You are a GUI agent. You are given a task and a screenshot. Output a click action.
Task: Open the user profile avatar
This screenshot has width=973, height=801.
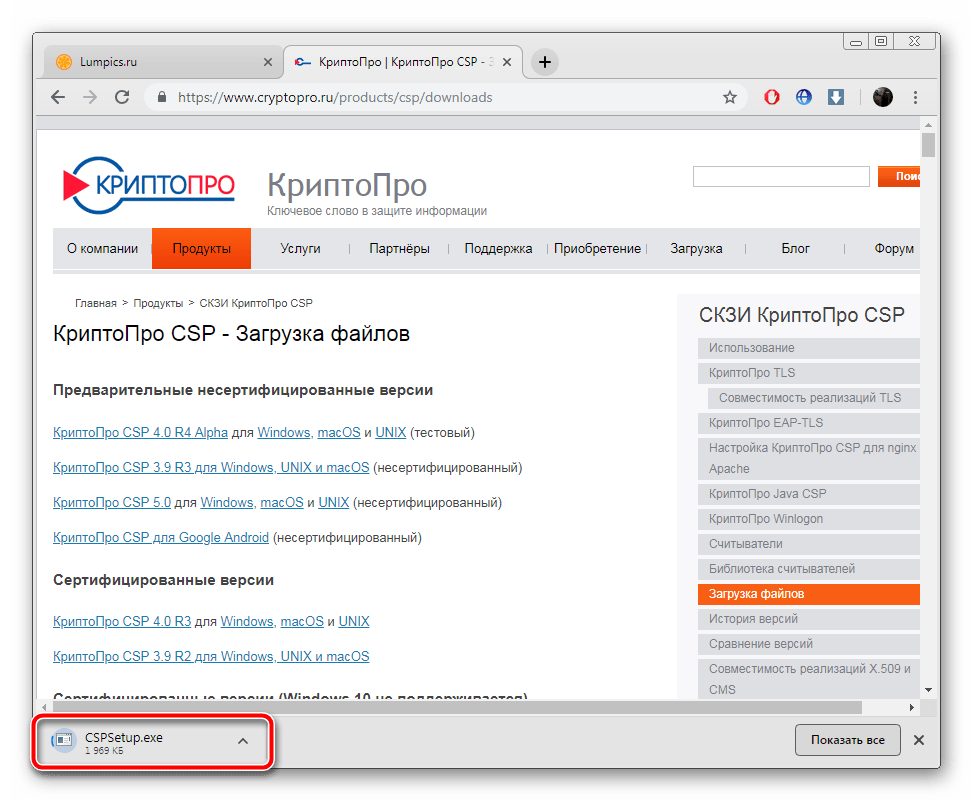tap(882, 97)
